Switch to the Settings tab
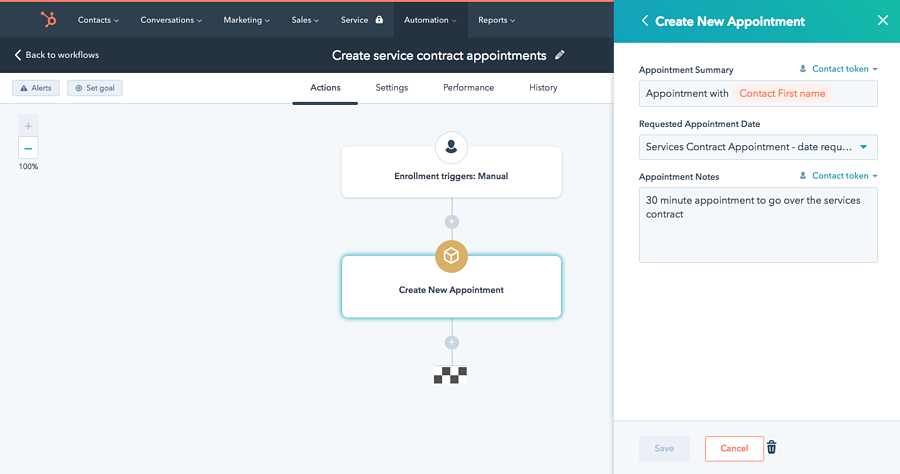Viewport: 900px width, 474px height. (x=391, y=88)
